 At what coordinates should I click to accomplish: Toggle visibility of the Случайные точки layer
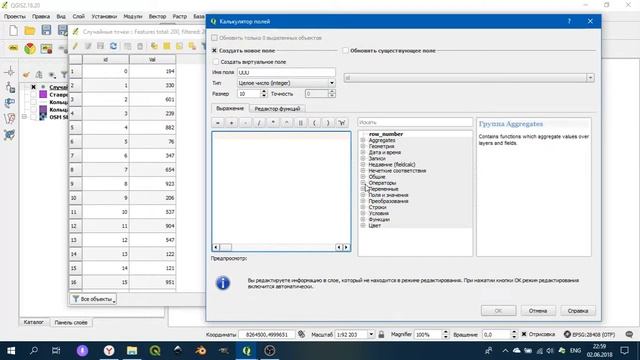click(x=33, y=87)
